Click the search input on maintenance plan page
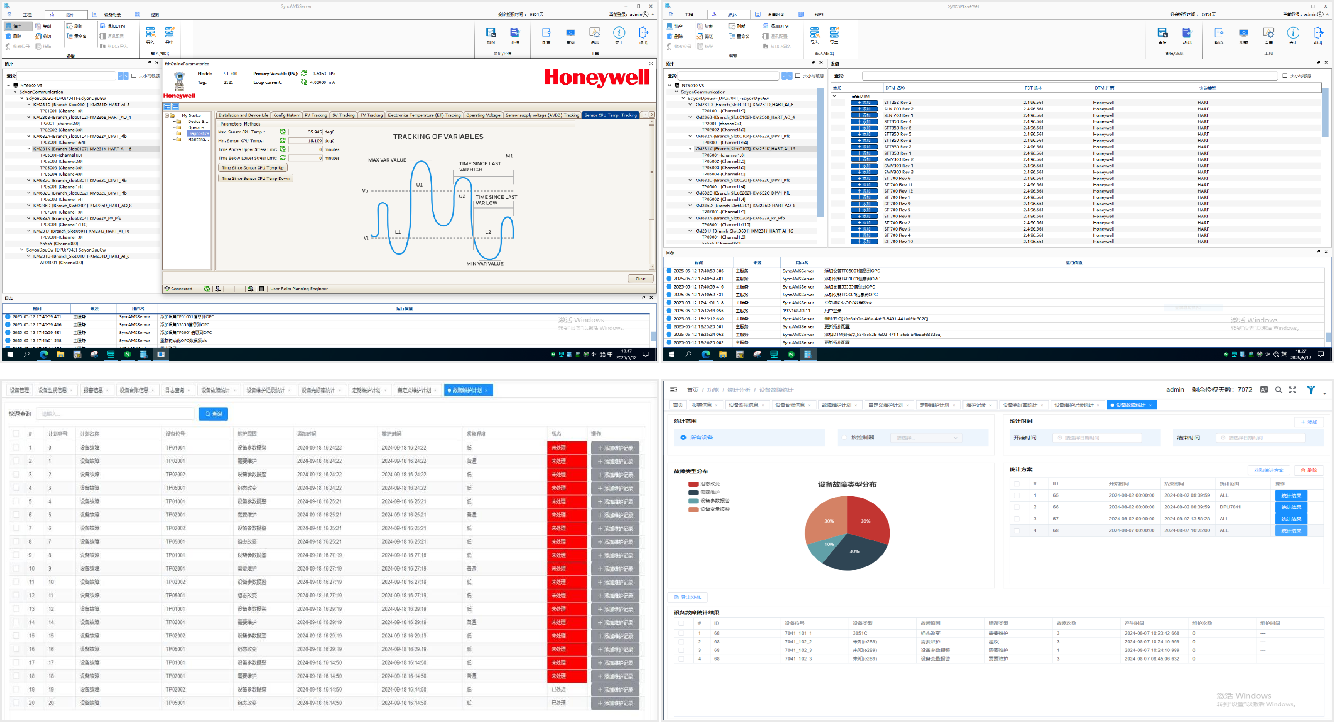The width and height of the screenshot is (1334, 723). (x=116, y=413)
